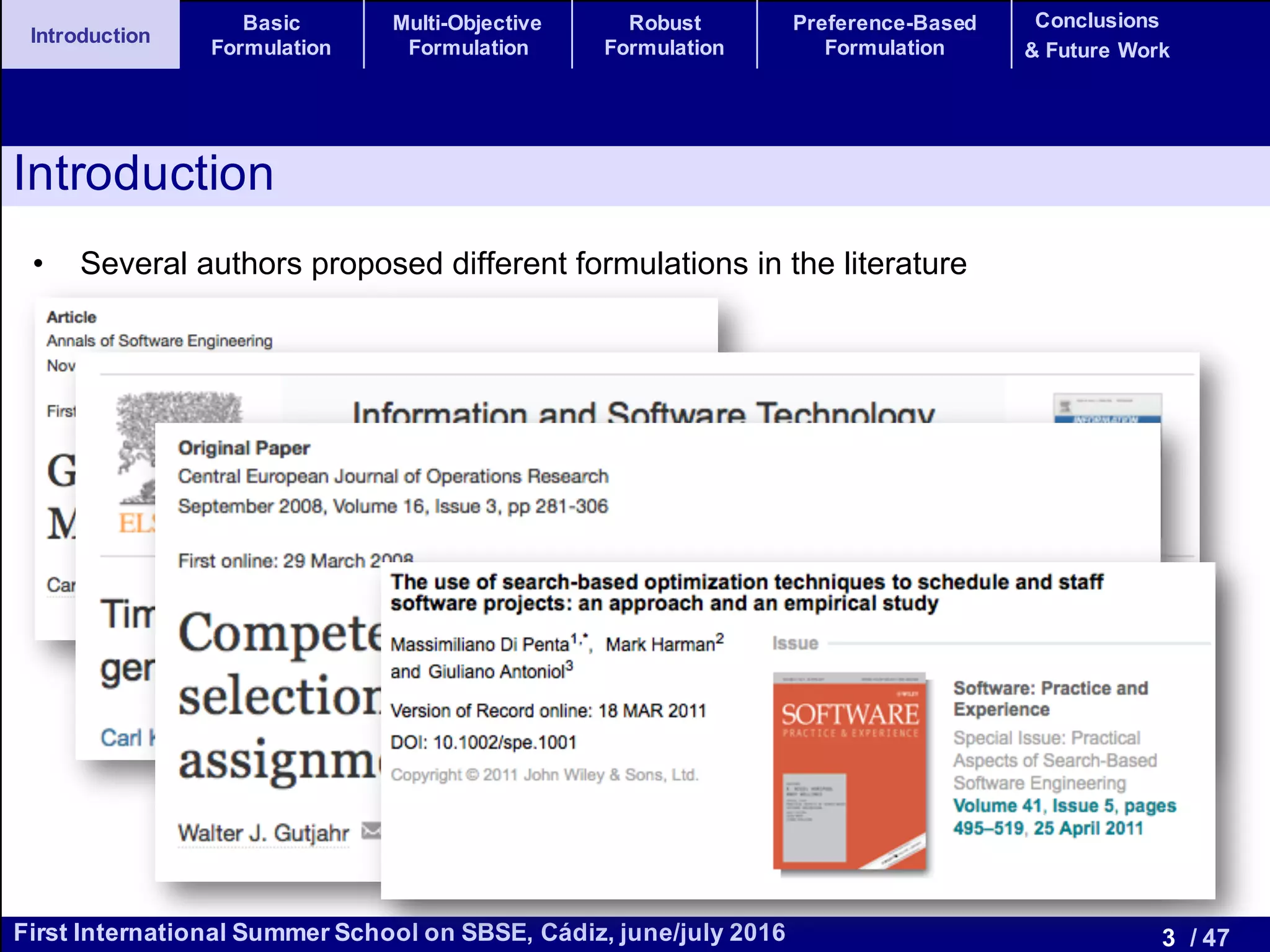Click Annals of Software Engineering journal name
Image resolution: width=1270 pixels, height=952 pixels.
pos(159,341)
